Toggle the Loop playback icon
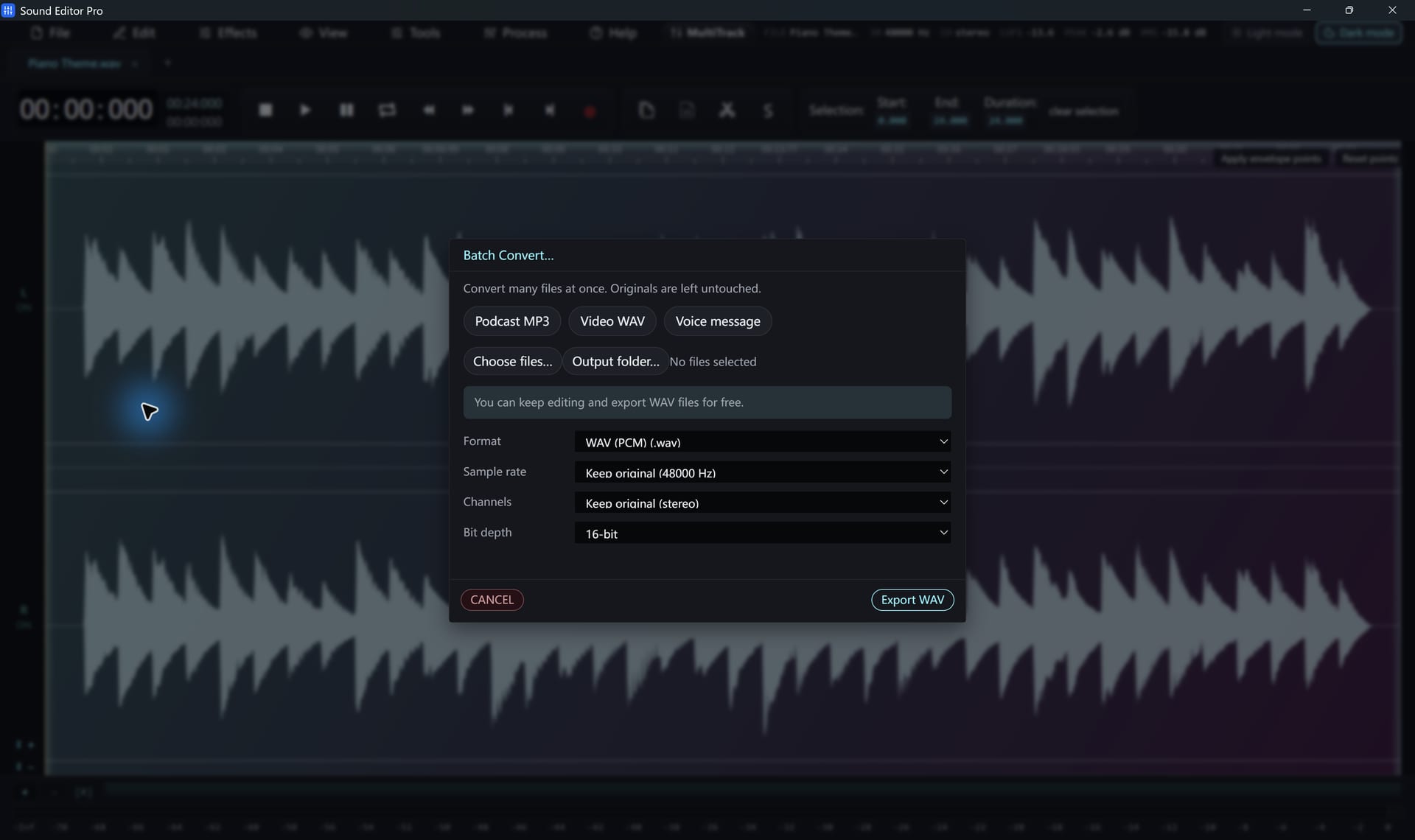 [x=387, y=111]
